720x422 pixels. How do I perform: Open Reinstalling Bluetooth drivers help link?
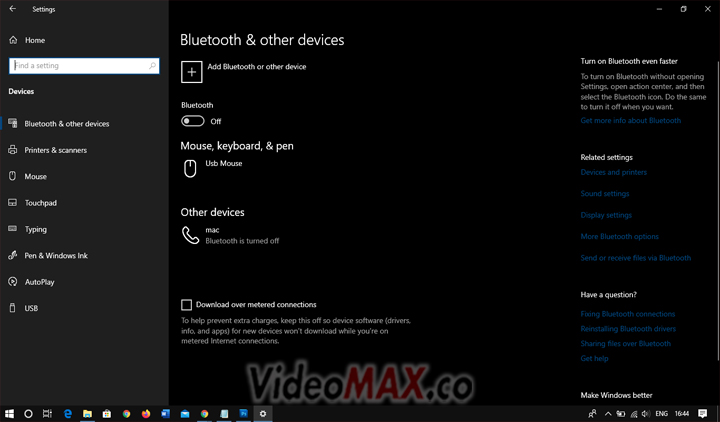[x=628, y=329]
